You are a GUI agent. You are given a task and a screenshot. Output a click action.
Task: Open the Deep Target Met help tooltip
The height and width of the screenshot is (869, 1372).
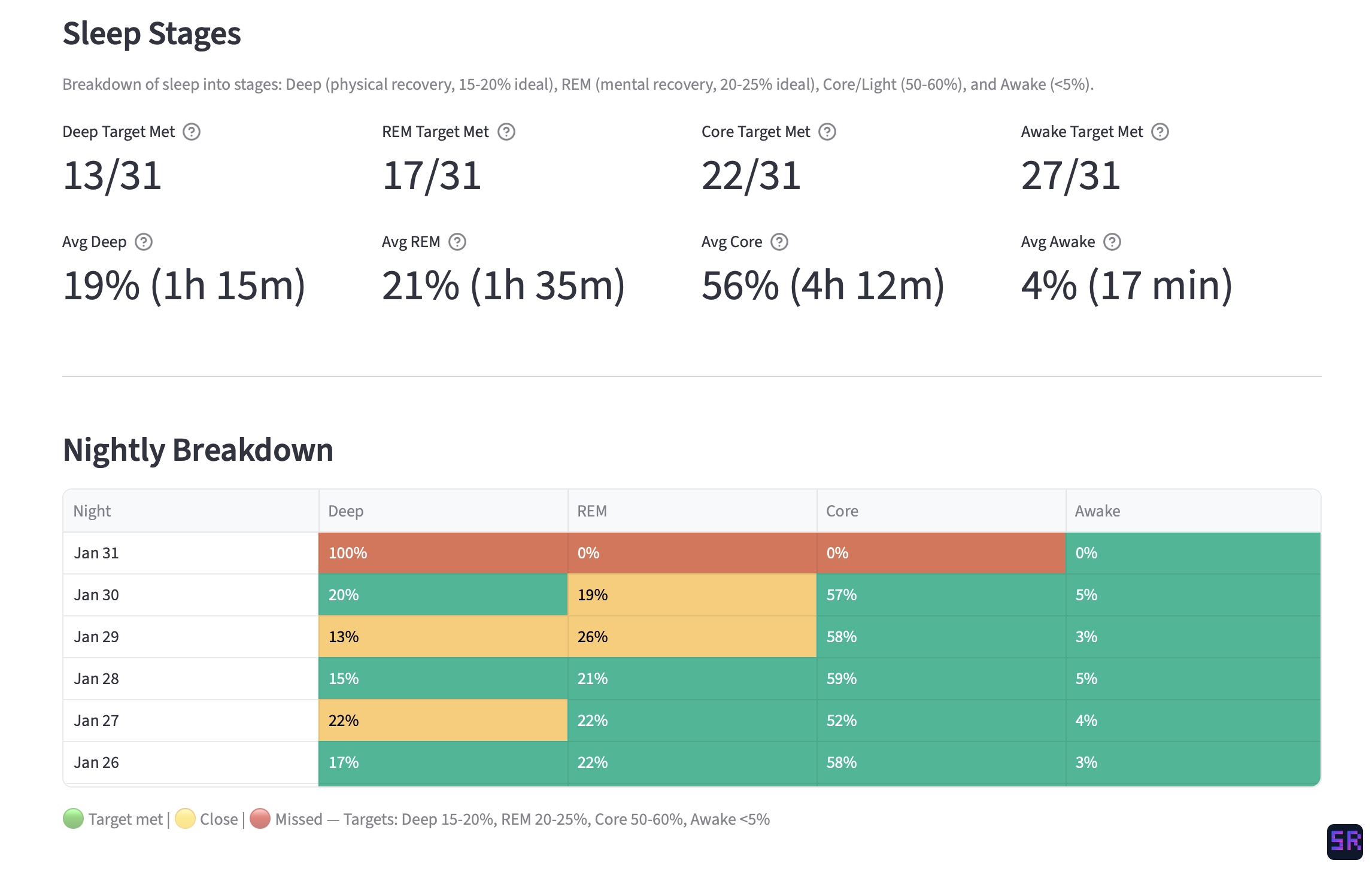192,132
